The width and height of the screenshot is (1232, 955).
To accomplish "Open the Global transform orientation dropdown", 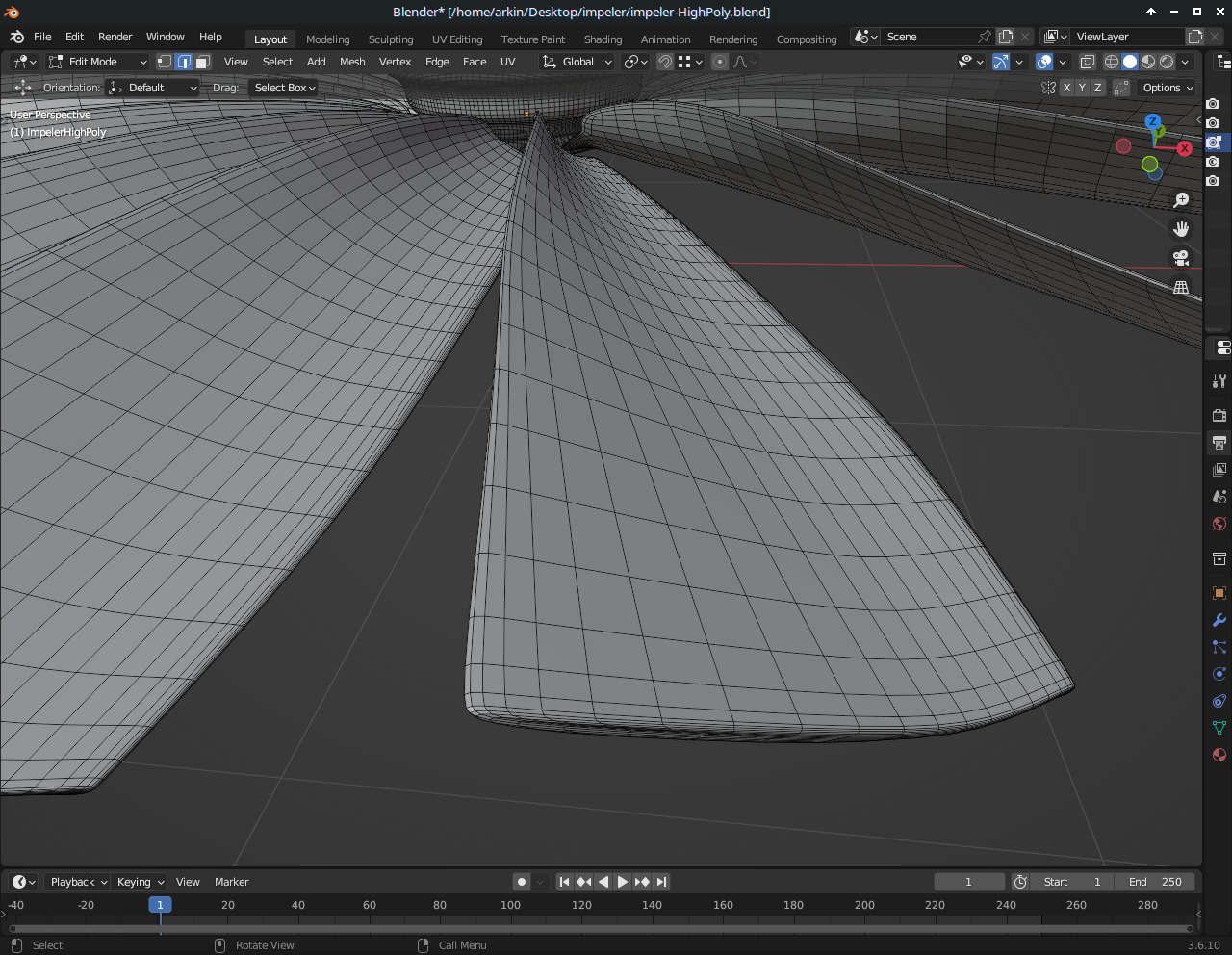I will [577, 62].
